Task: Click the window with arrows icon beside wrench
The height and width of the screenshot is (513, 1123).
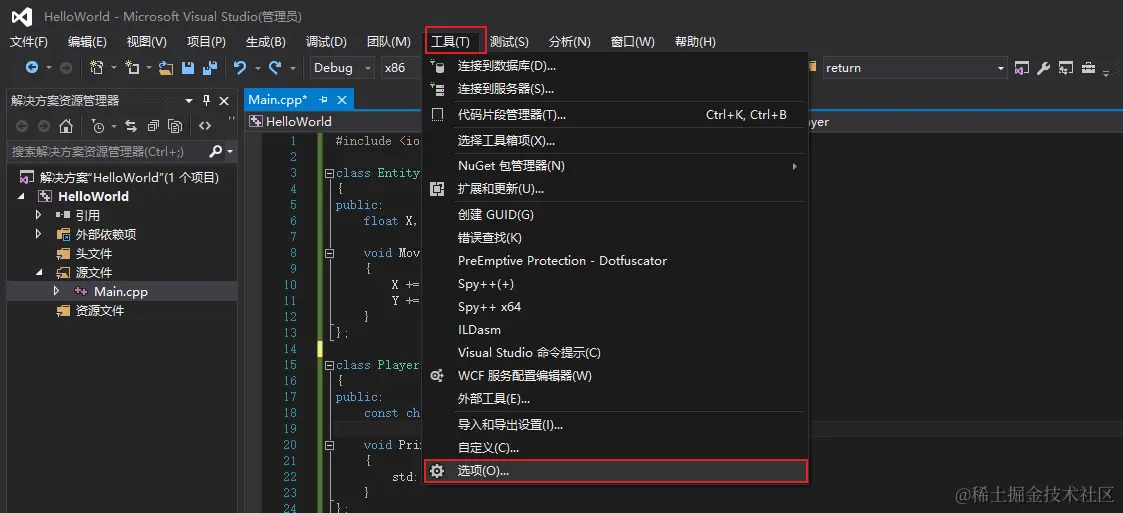Action: [x=1066, y=67]
